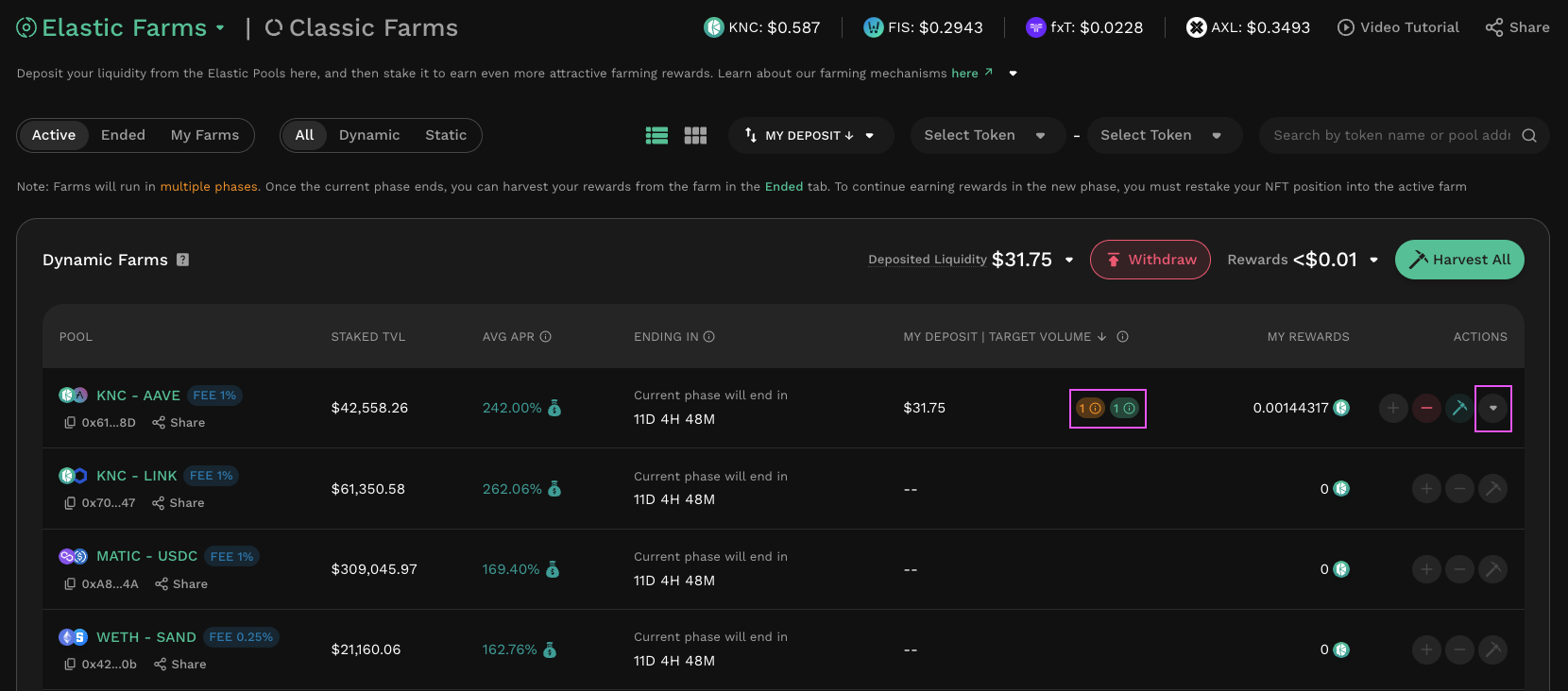This screenshot has width=1568, height=691.
Task: Click the orange position badge in KNC - AAVE row
Action: (1090, 409)
